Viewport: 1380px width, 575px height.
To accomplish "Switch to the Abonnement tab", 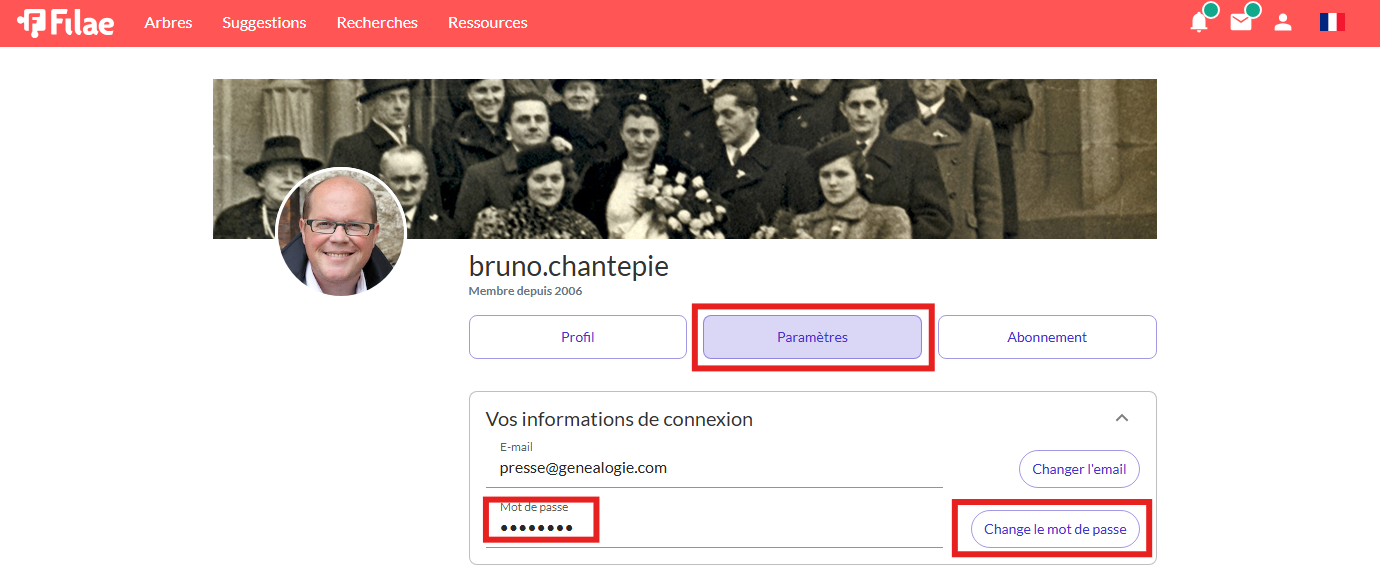I will [1047, 337].
